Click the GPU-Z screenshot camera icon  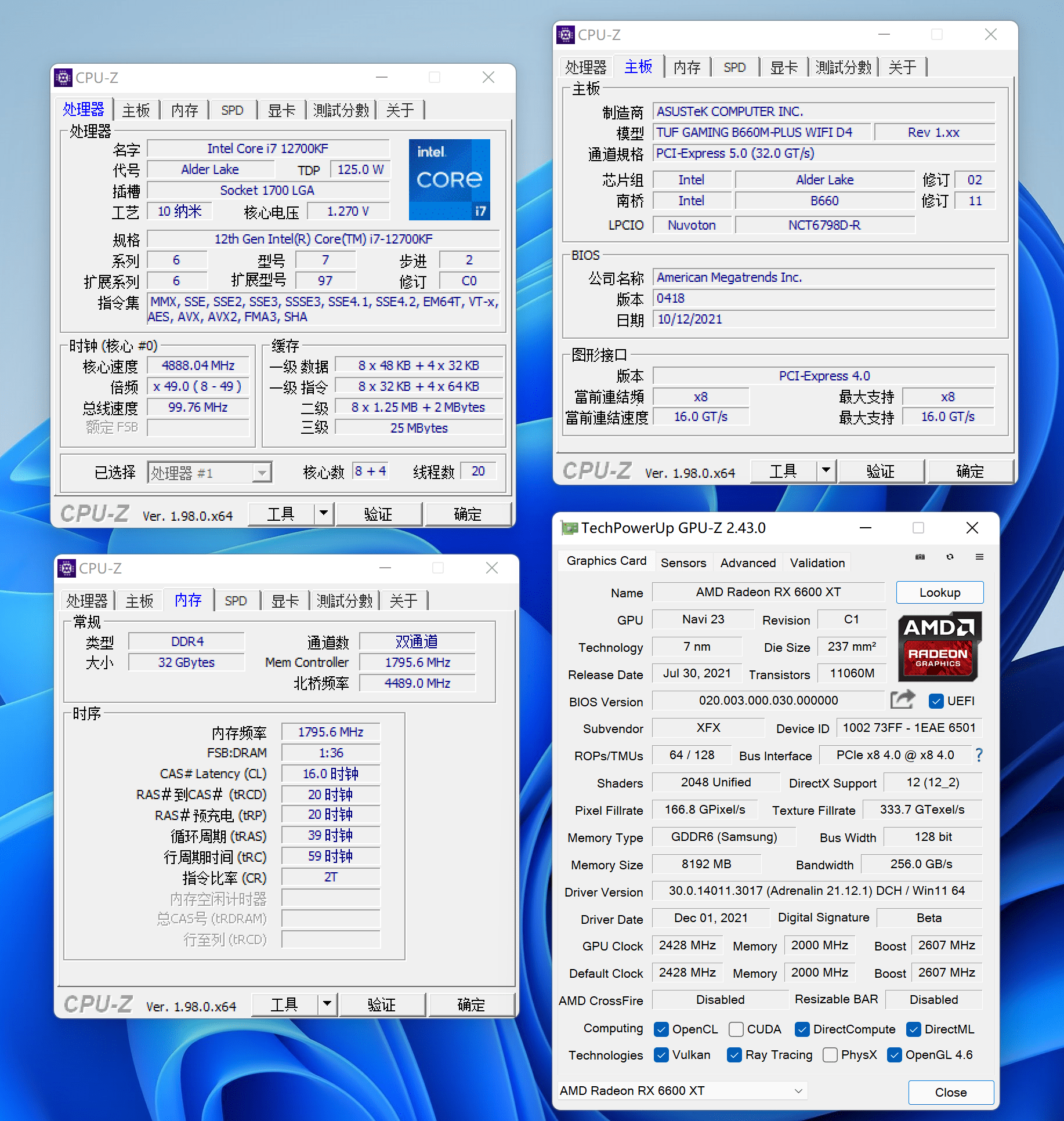pyautogui.click(x=920, y=557)
